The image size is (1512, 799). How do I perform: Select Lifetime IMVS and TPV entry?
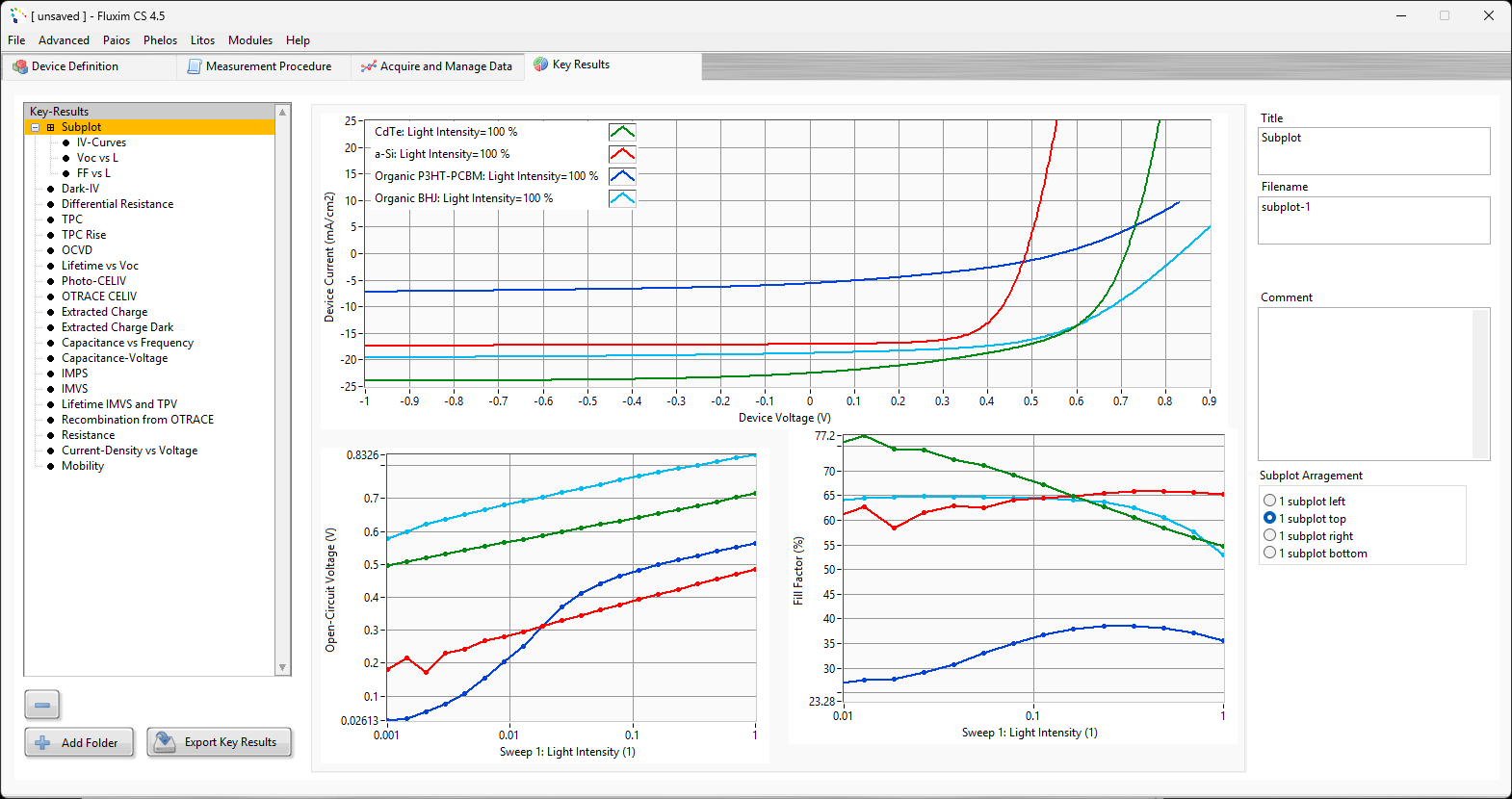click(x=119, y=404)
